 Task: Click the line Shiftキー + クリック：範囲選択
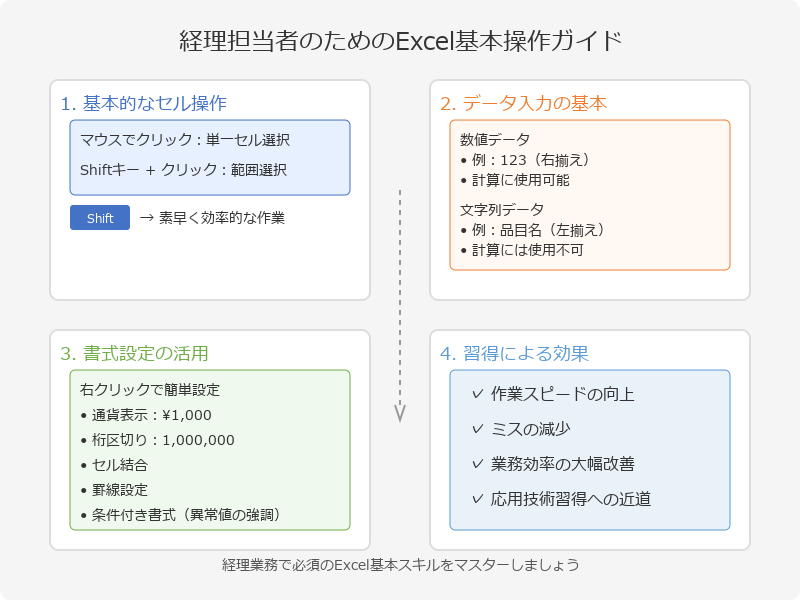(x=184, y=170)
